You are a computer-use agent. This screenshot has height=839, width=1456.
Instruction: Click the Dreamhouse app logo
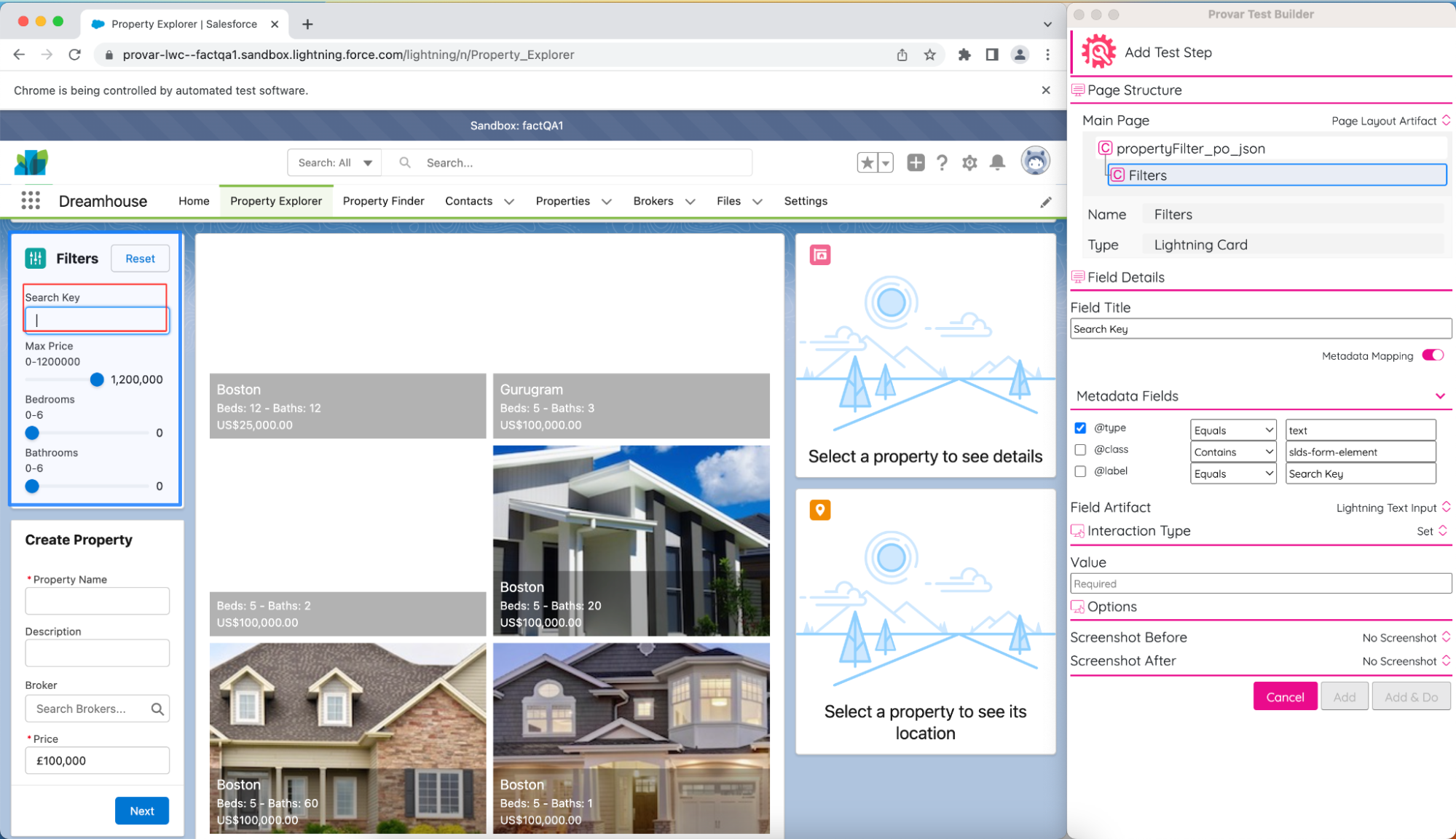click(31, 162)
